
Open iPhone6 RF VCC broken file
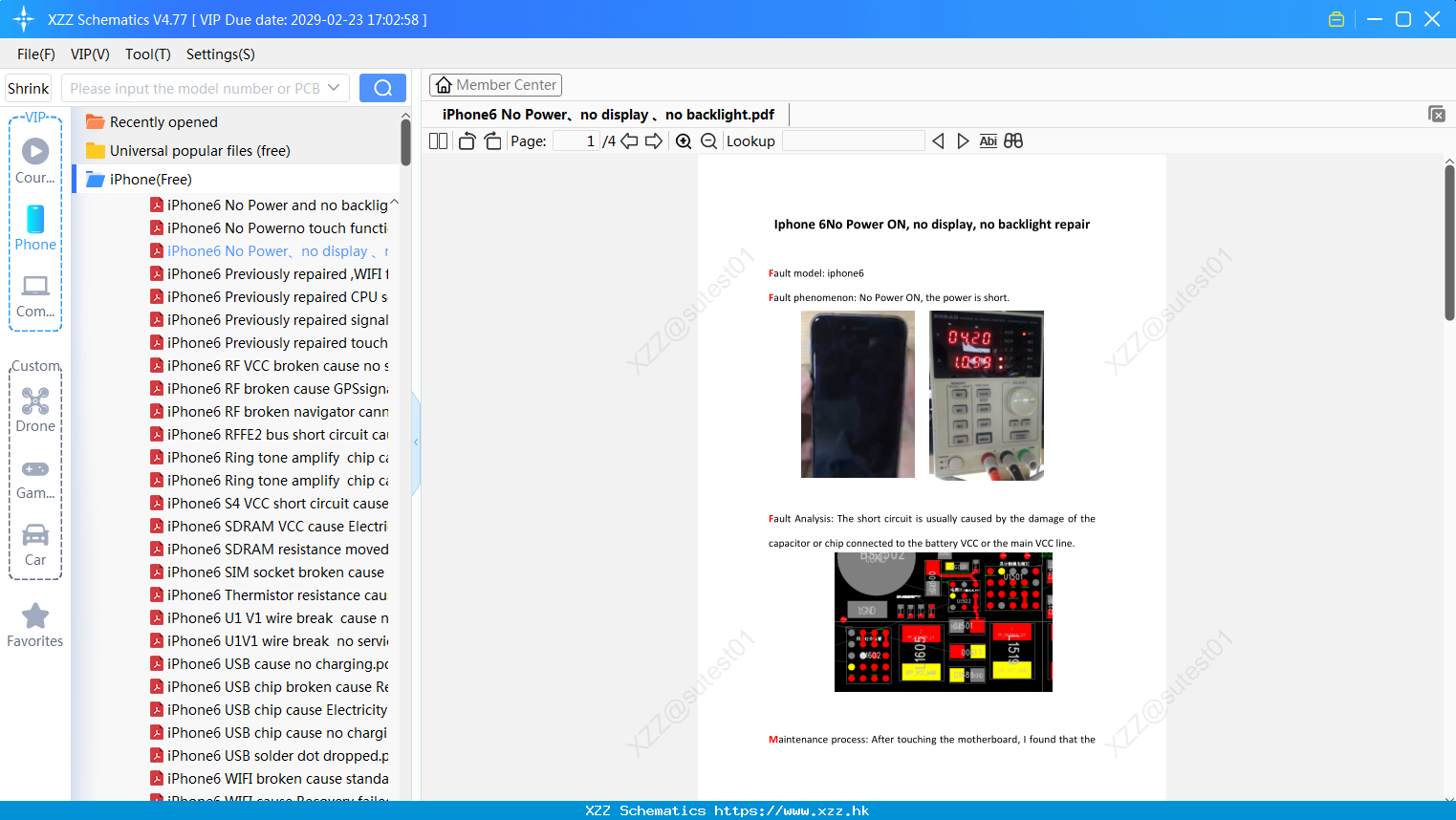(x=269, y=366)
